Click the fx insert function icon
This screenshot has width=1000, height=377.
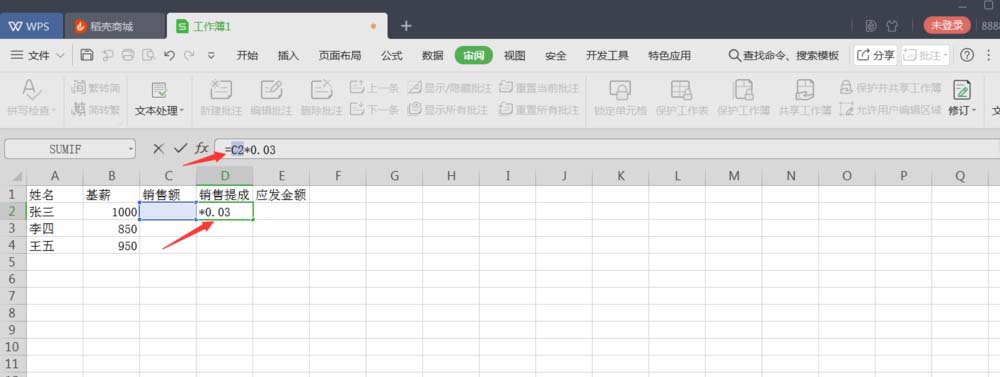tap(202, 149)
